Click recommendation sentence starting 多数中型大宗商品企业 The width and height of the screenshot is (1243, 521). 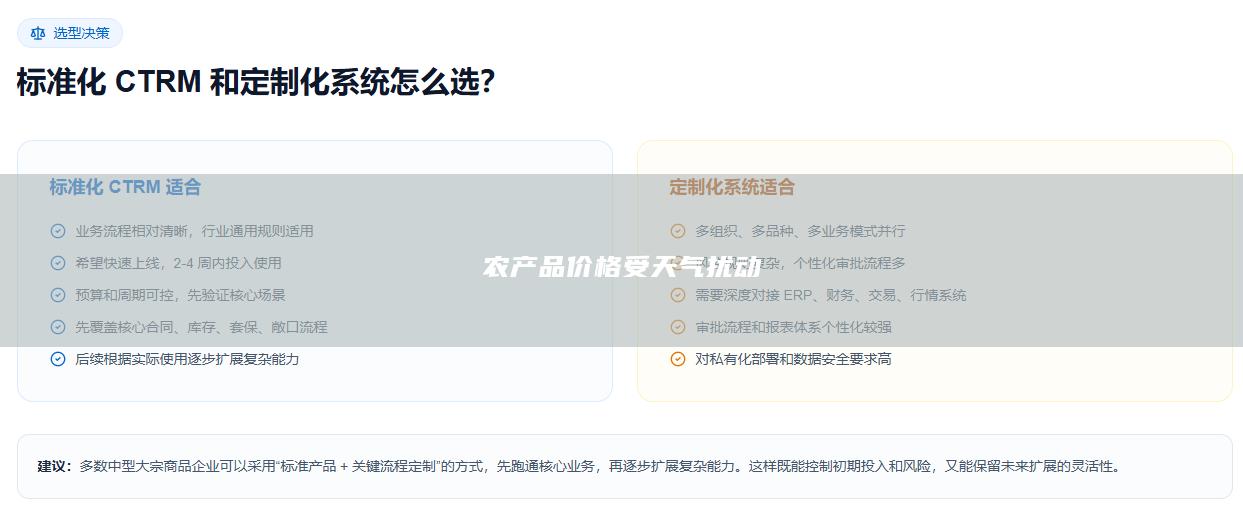[601, 466]
